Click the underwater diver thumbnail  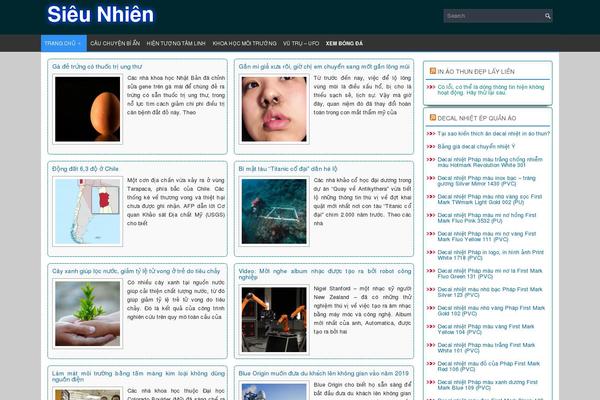coord(274,211)
